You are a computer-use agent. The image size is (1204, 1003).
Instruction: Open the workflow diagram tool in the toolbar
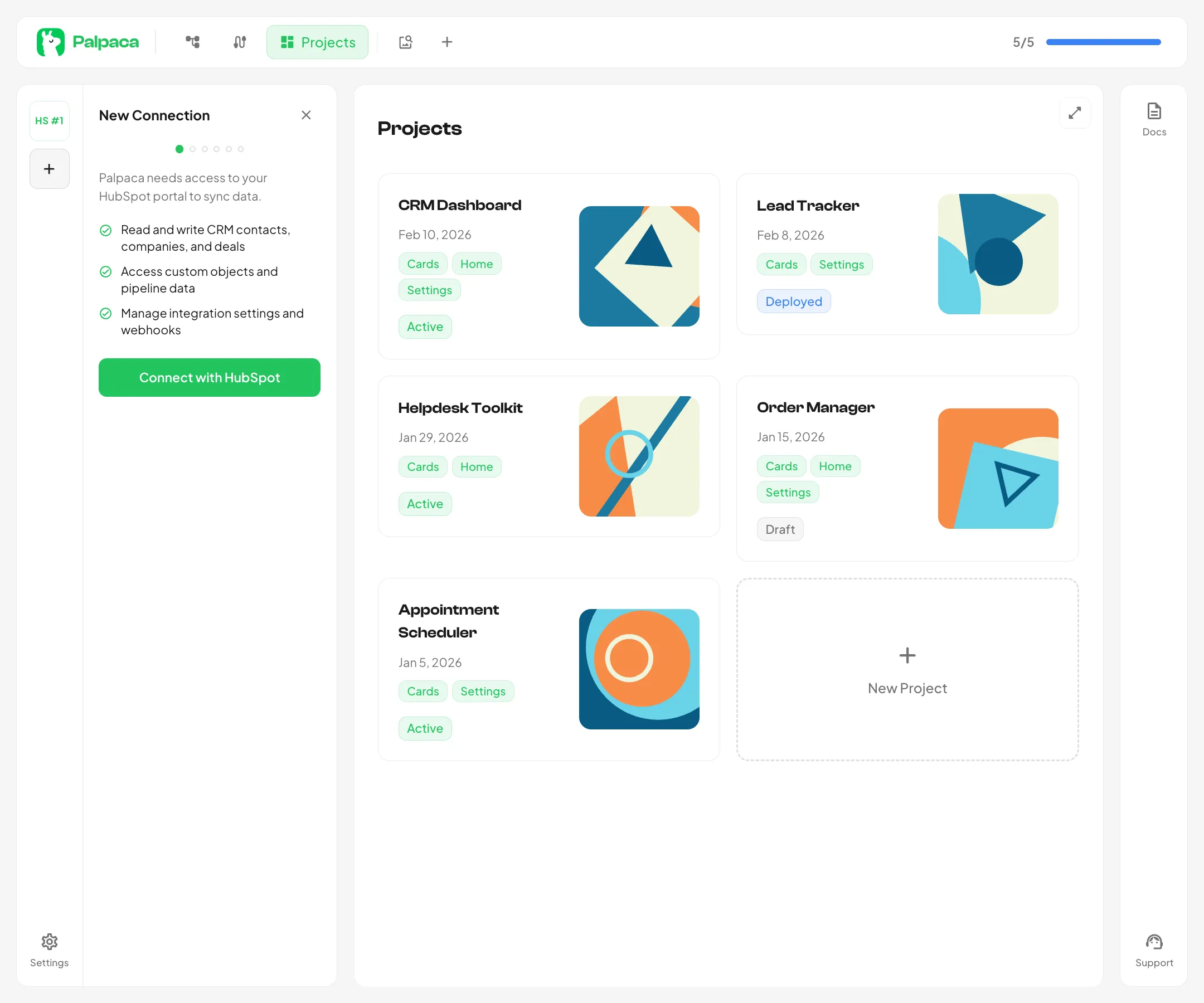tap(193, 42)
